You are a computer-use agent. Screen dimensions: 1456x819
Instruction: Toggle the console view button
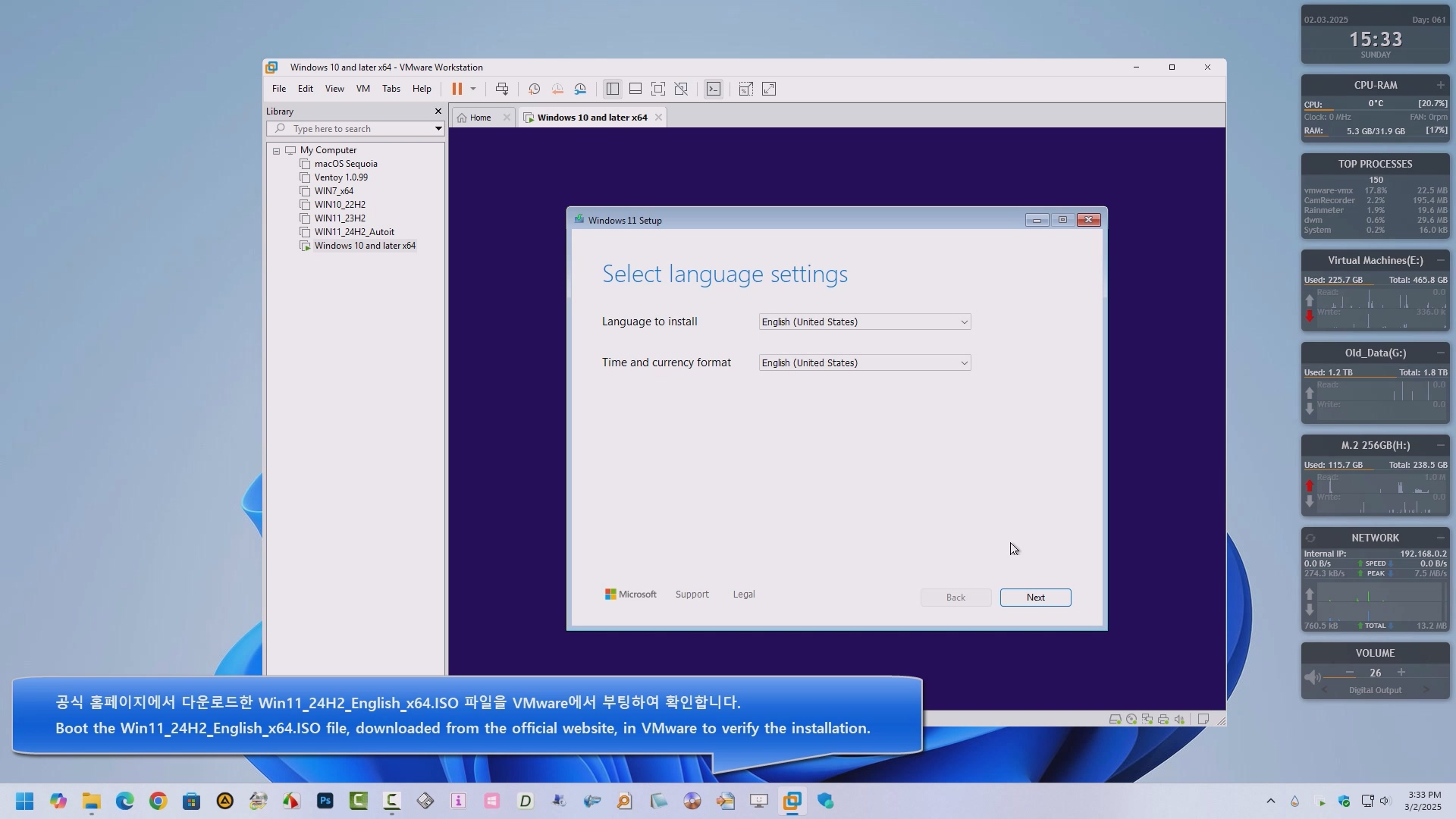point(714,89)
